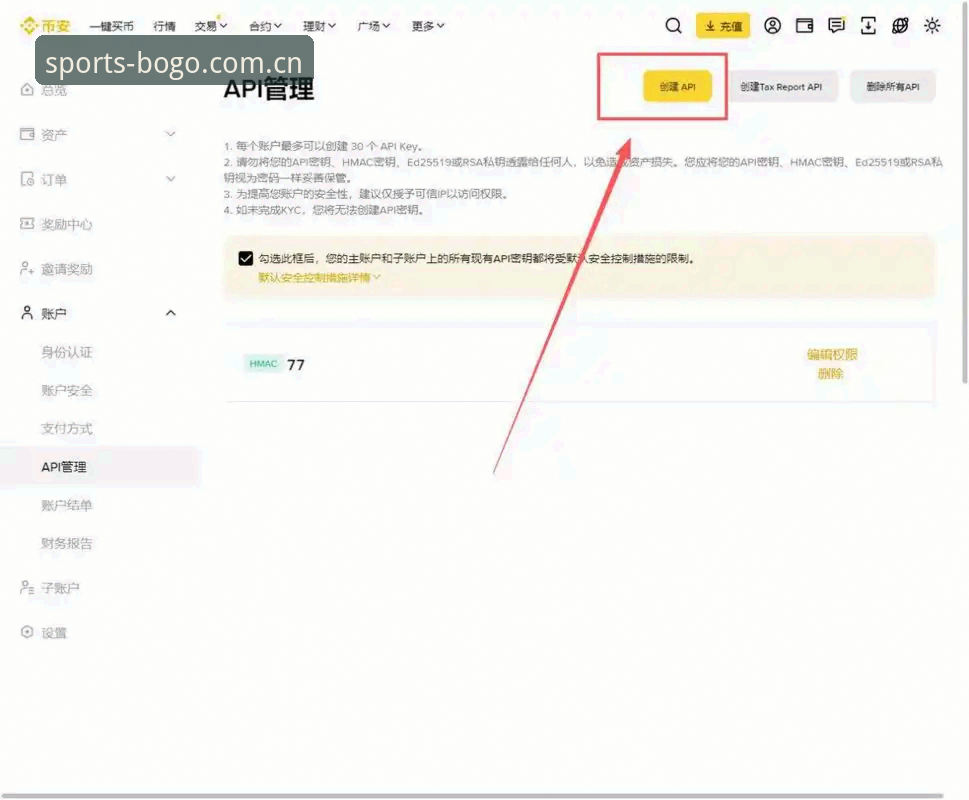Screen dimensions: 969x800
Task: Open the chat messages icon
Action: (x=836, y=25)
